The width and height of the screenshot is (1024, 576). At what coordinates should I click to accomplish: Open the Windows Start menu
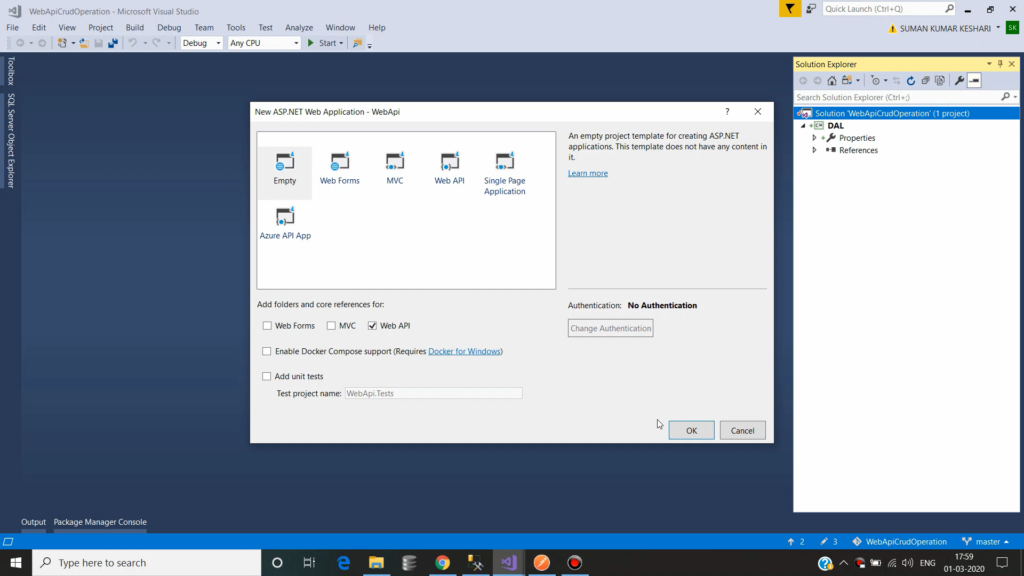[x=16, y=562]
